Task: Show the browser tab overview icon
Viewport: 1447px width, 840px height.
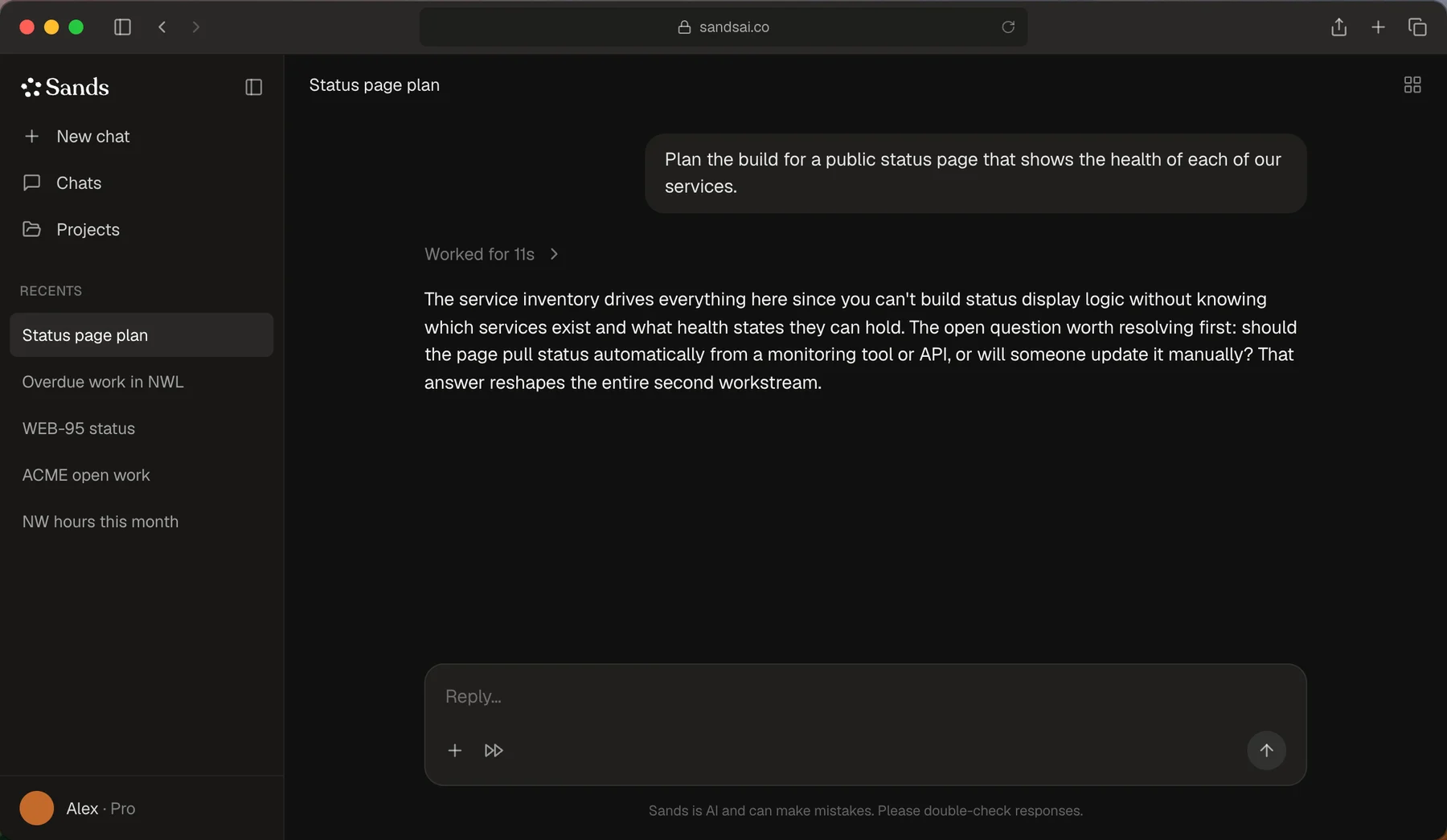Action: tap(1417, 27)
